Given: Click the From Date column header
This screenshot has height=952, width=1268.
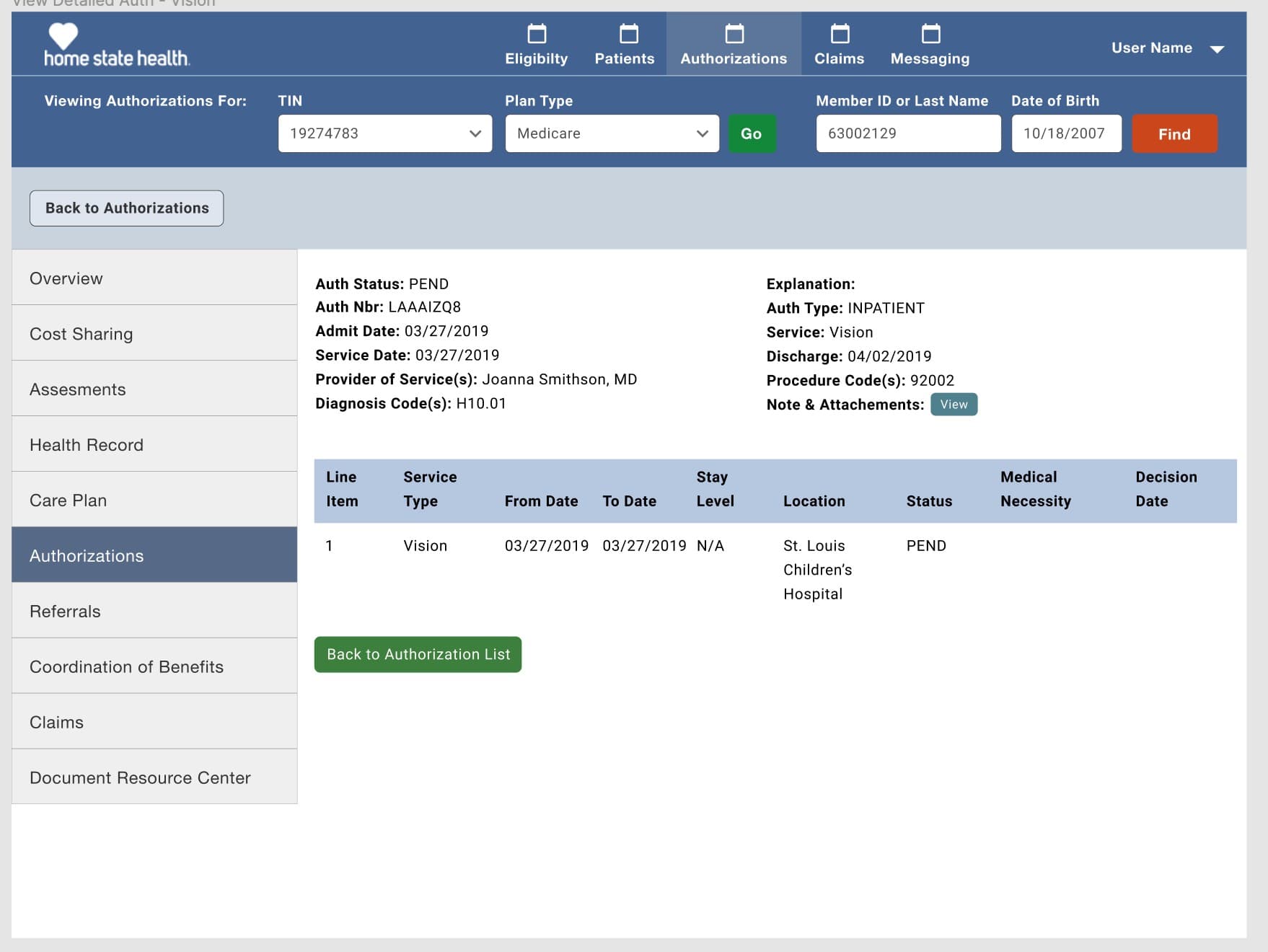Looking at the screenshot, I should point(541,501).
